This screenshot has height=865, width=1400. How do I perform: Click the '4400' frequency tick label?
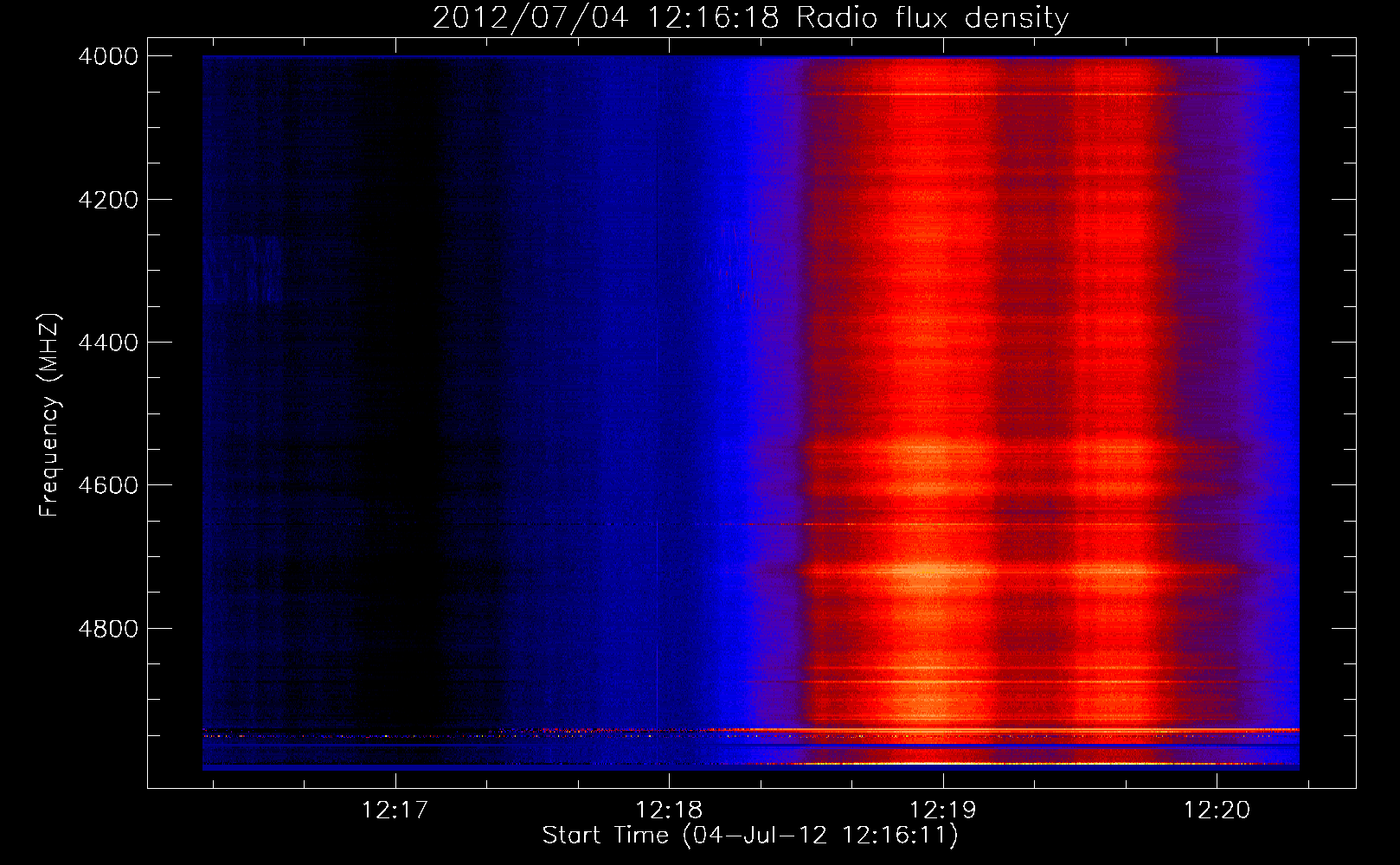pos(107,343)
